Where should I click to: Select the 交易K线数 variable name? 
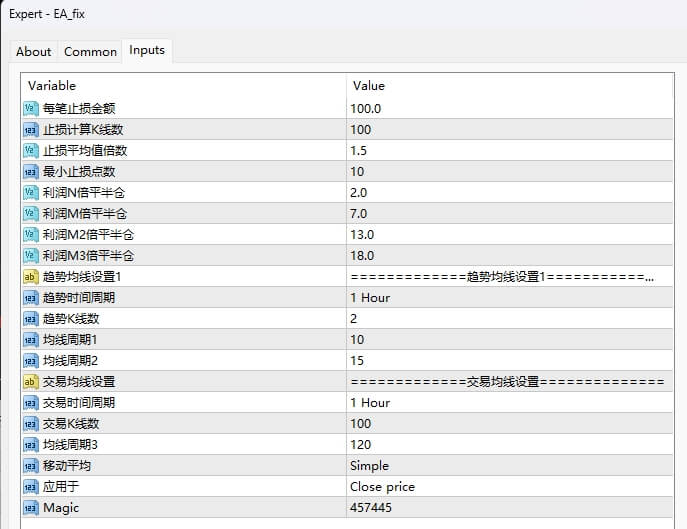[x=71, y=424]
